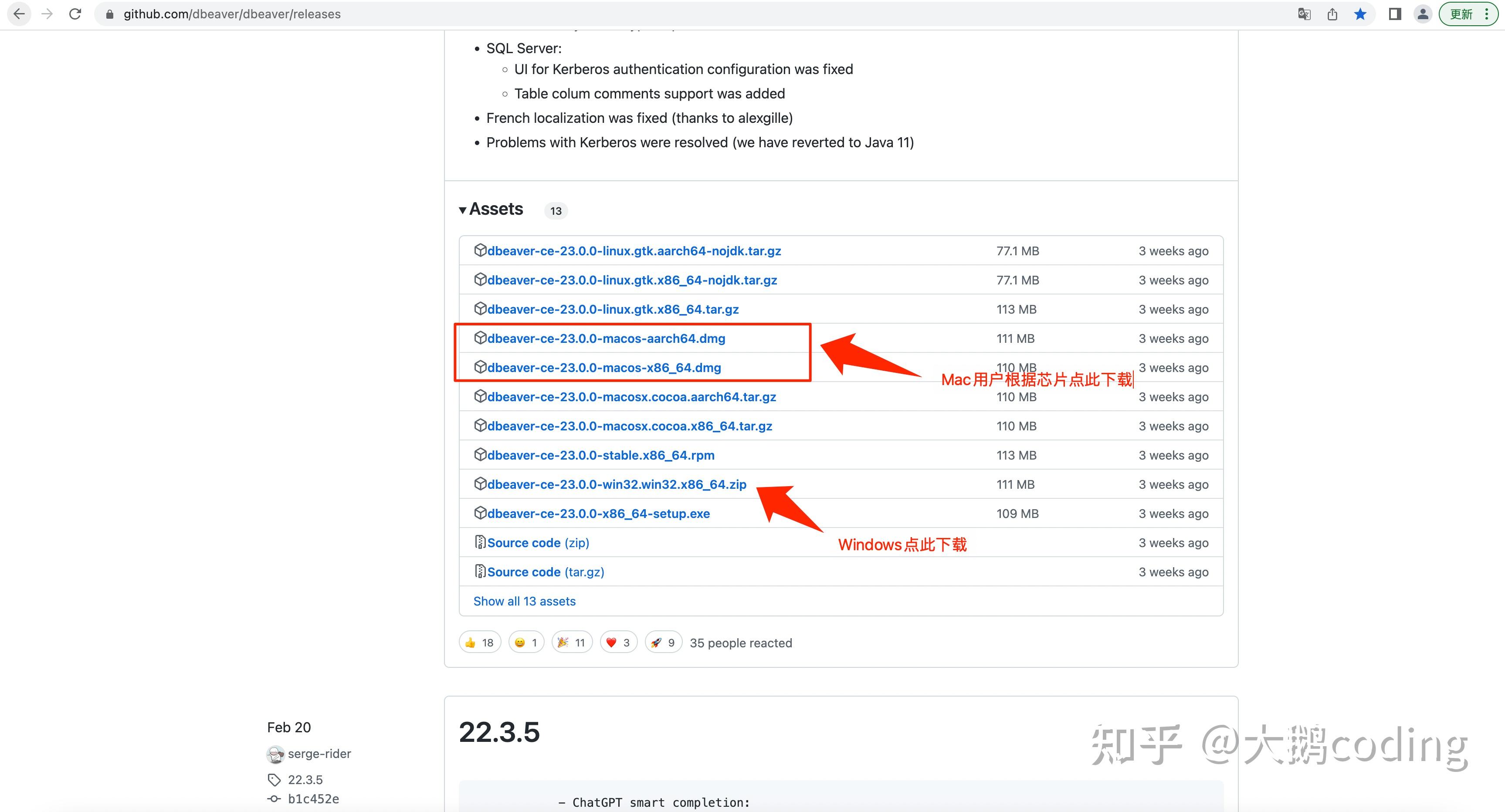The width and height of the screenshot is (1505, 812).
Task: Toggle the thumbs up reaction
Action: 480,643
